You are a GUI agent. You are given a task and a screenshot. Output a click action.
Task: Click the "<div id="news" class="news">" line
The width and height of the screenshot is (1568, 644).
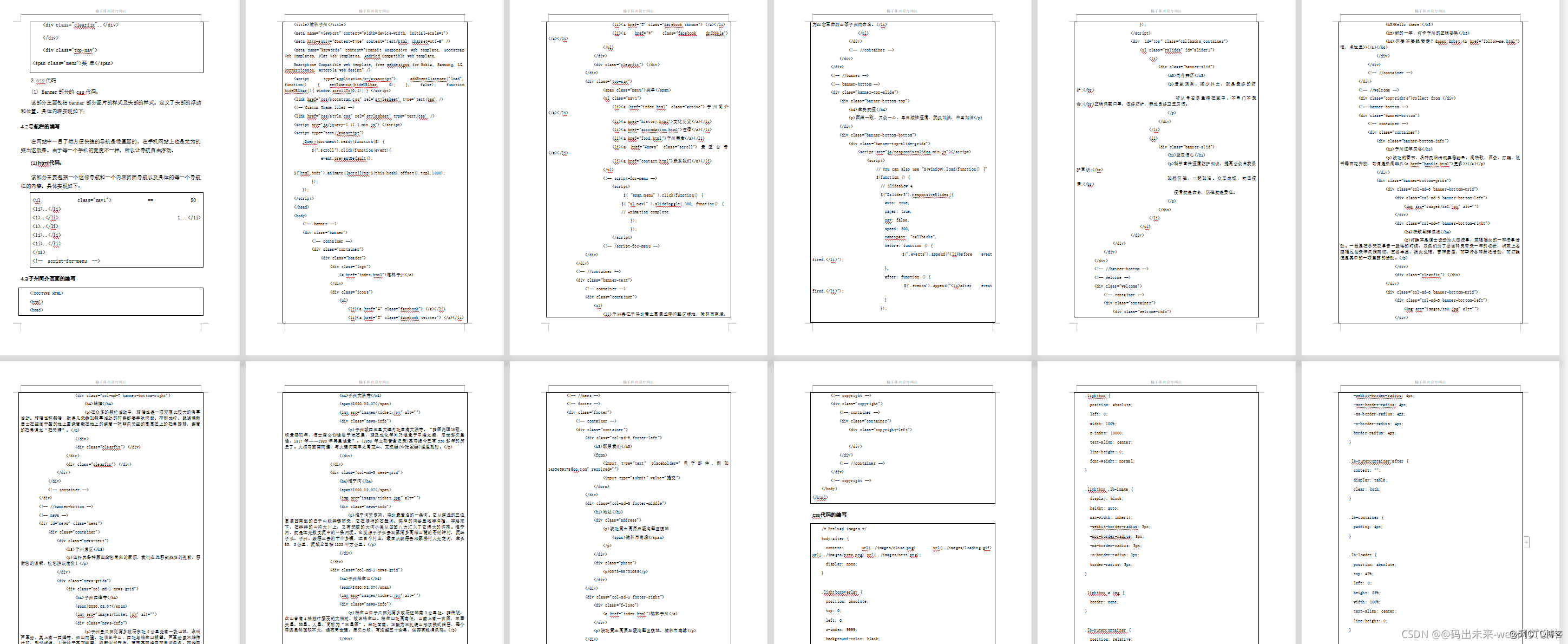[x=70, y=523]
